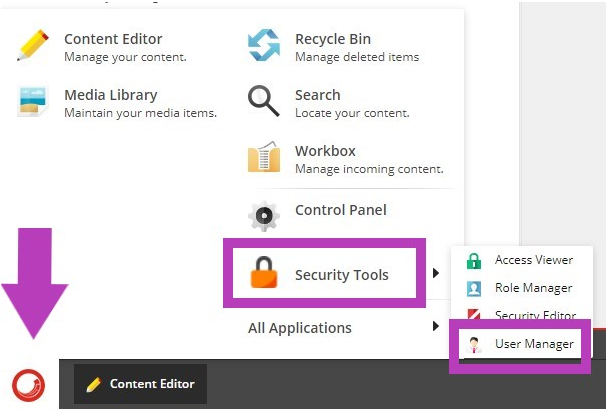This screenshot has height=409, width=606.
Task: Click the yellow pencil Content Editor icon
Action: point(33,46)
